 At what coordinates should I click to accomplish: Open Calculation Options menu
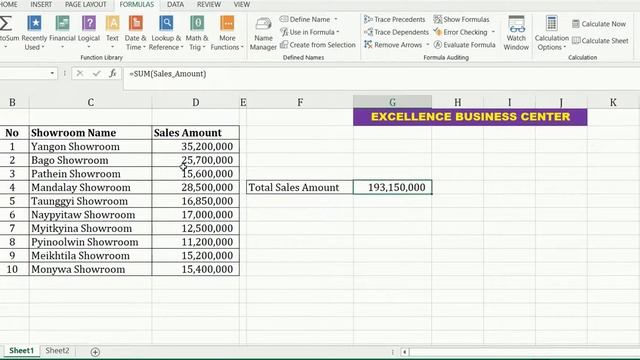tap(551, 33)
